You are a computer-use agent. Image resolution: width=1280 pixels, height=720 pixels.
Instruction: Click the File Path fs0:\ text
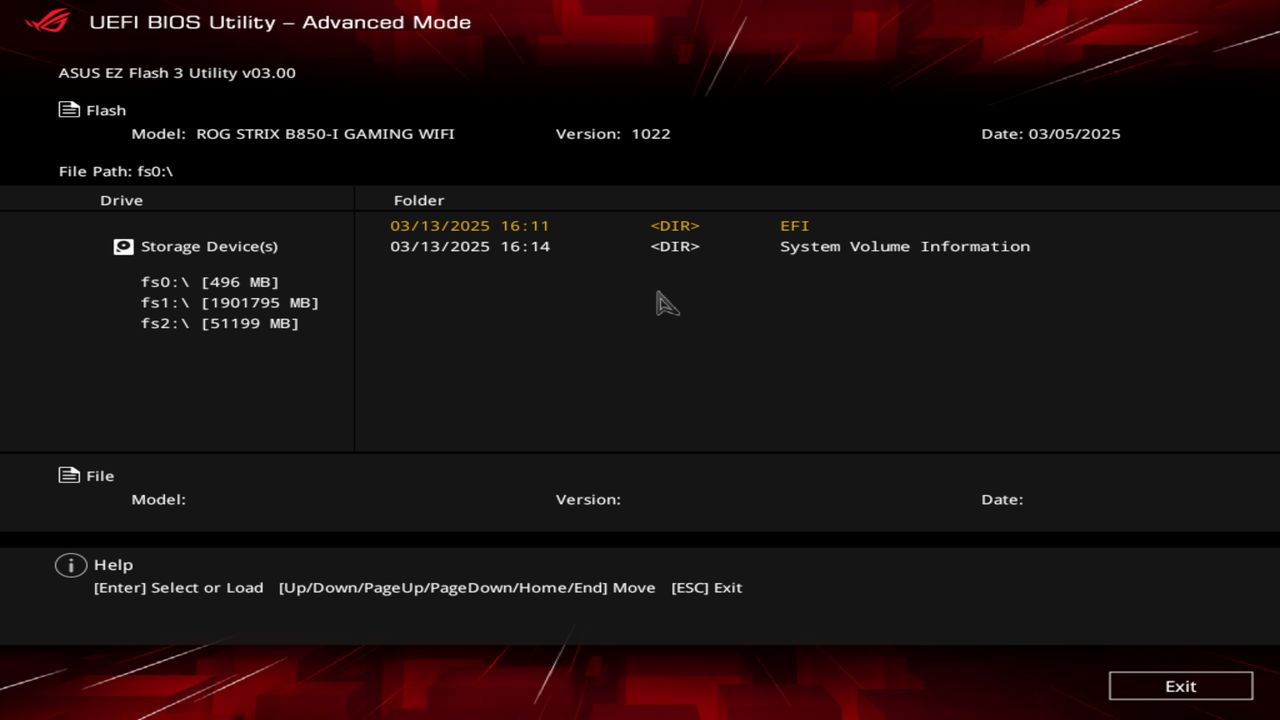tap(116, 171)
